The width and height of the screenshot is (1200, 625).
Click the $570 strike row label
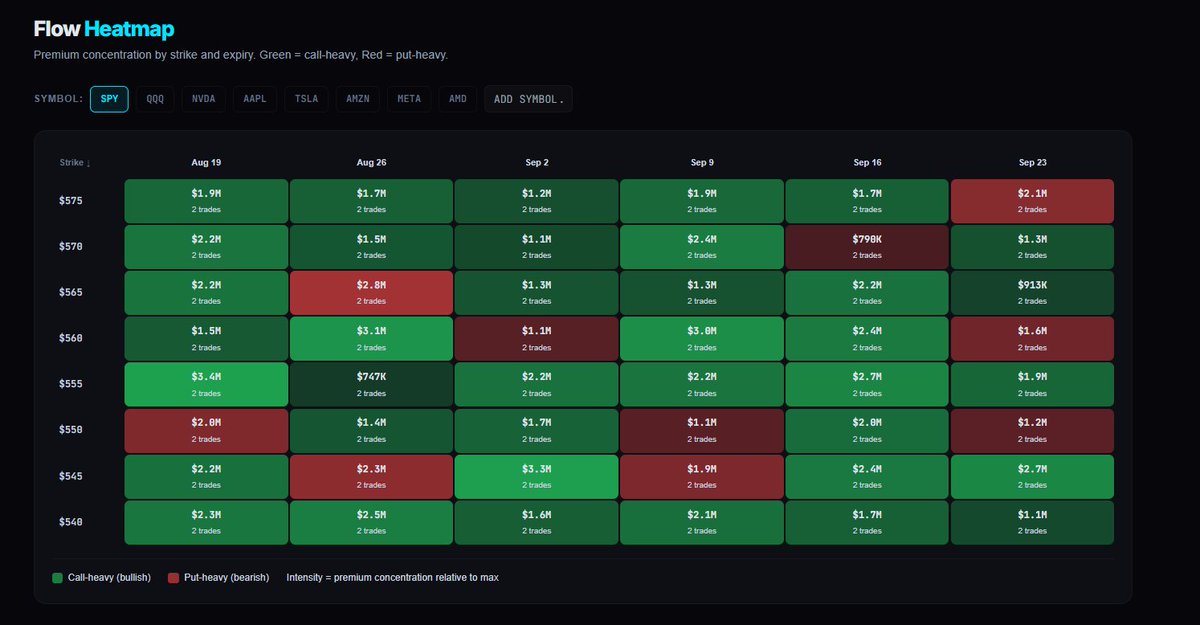tap(71, 247)
